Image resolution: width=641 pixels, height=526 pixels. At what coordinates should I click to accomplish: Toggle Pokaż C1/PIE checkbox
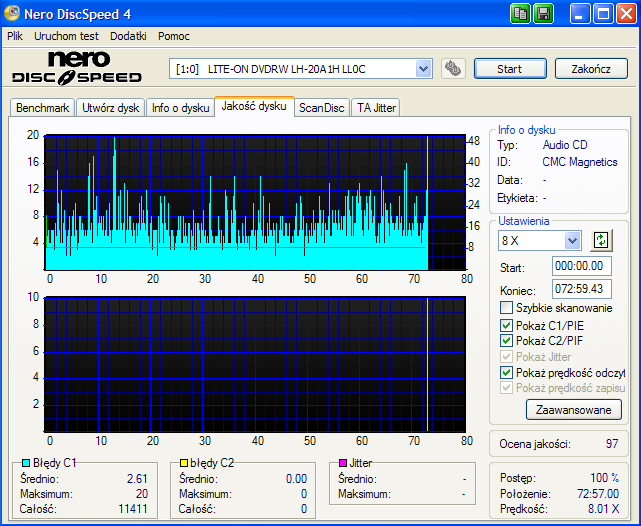(506, 325)
